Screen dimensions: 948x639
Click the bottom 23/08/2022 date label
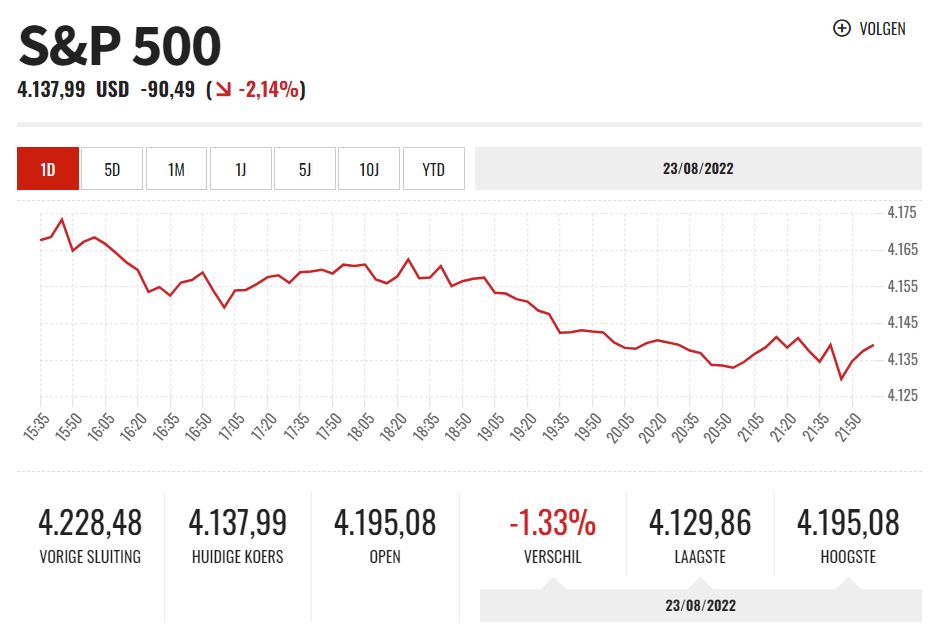pyautogui.click(x=699, y=606)
